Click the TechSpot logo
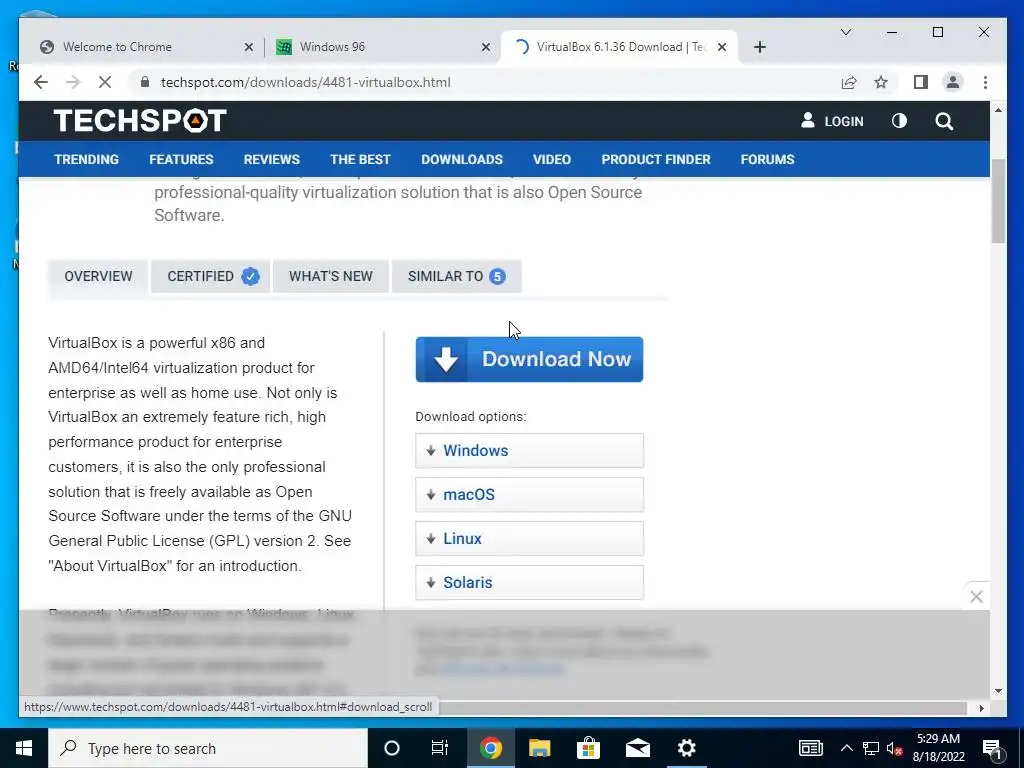The width and height of the screenshot is (1024, 768). point(140,121)
